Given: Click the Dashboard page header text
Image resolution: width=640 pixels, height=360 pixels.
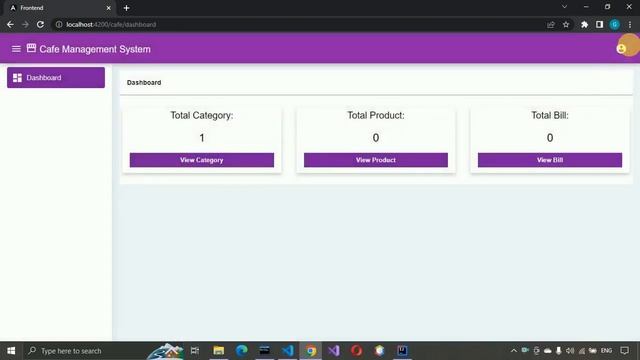Looking at the screenshot, I should coord(144,82).
